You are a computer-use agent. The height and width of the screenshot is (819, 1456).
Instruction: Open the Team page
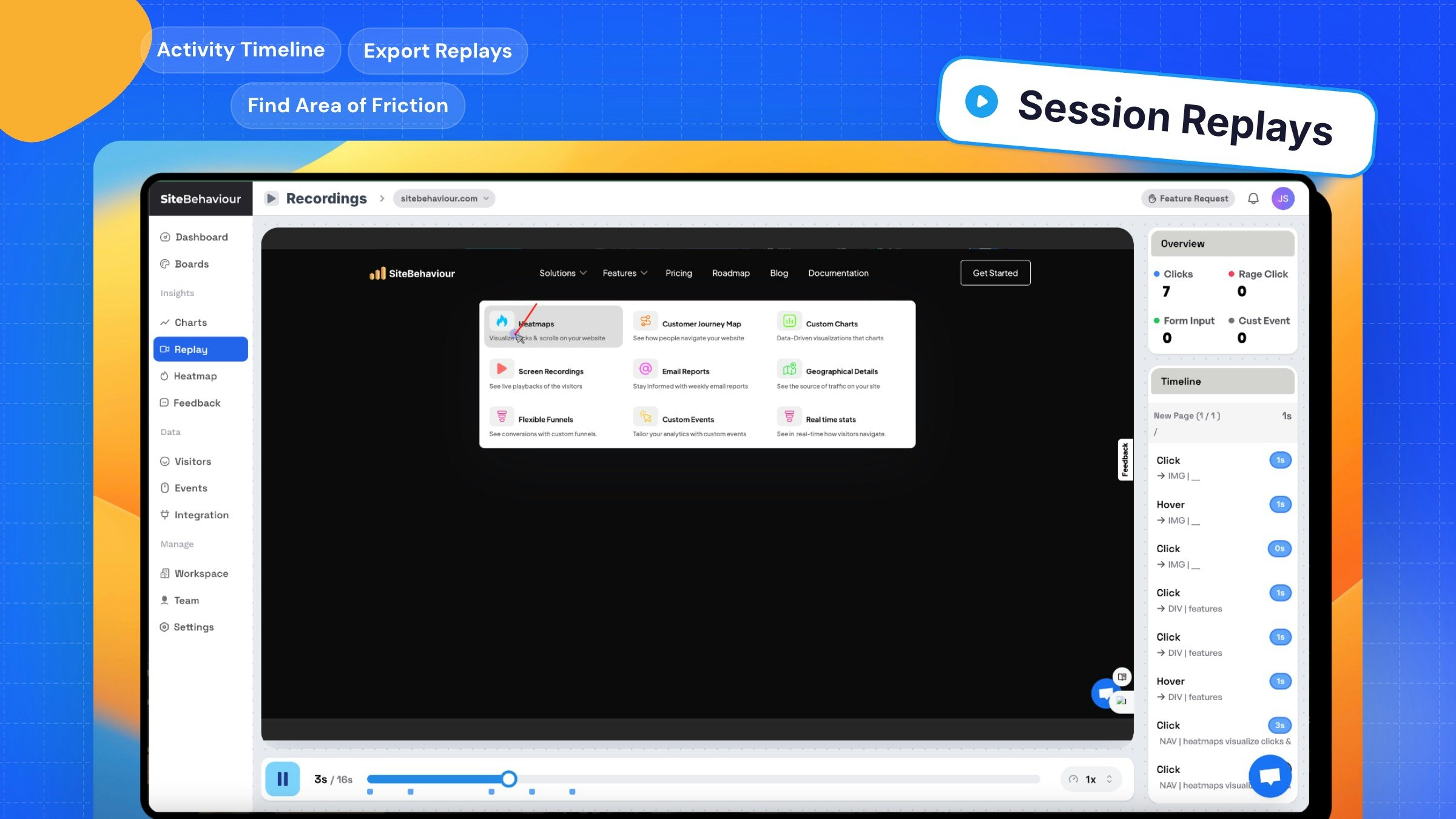pos(200,600)
